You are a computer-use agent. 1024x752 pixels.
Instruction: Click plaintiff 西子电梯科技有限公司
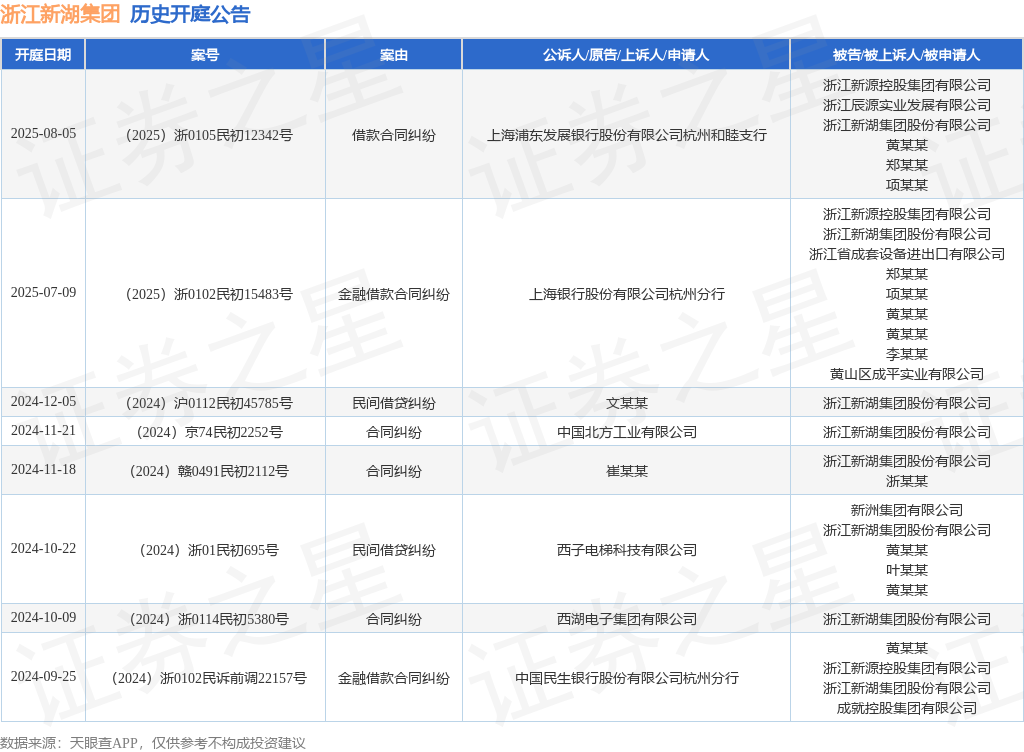626,550
